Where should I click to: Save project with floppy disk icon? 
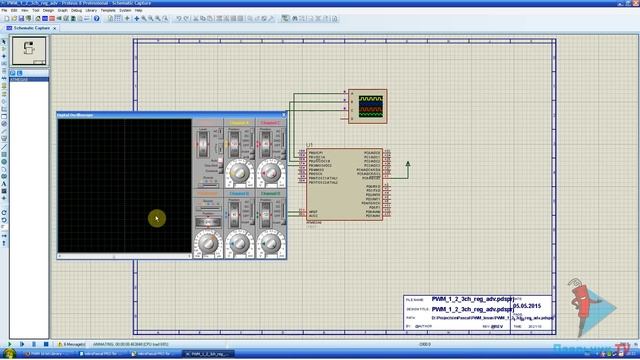21,18
